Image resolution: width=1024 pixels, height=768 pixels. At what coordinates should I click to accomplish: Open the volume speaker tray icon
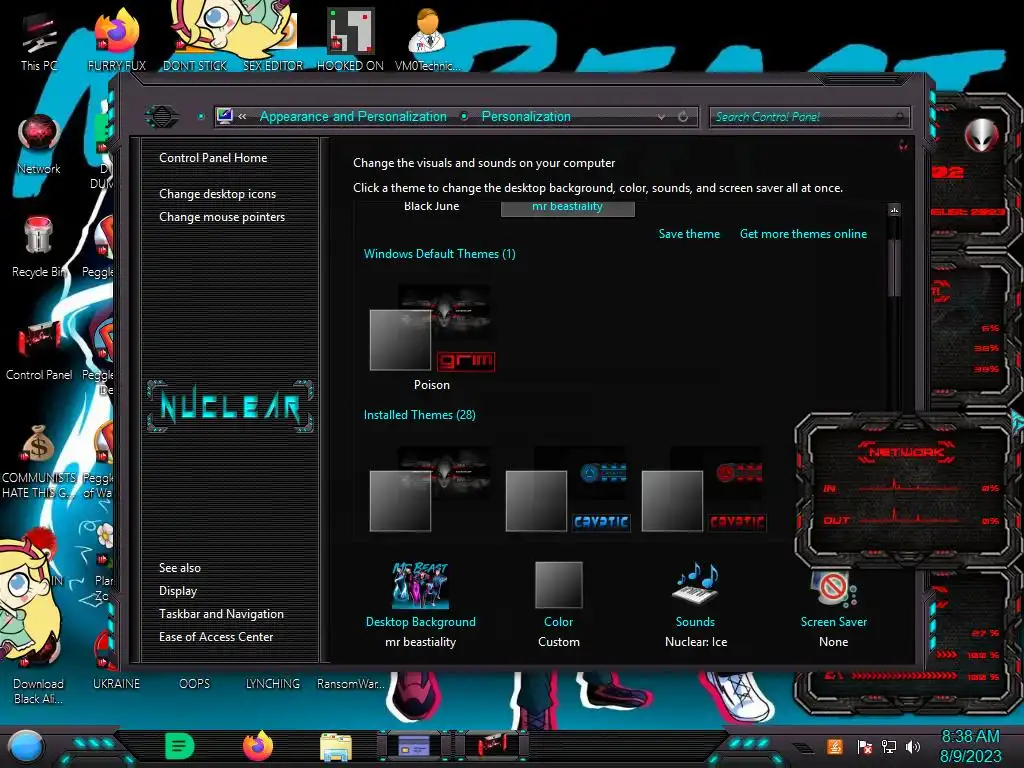pos(913,746)
